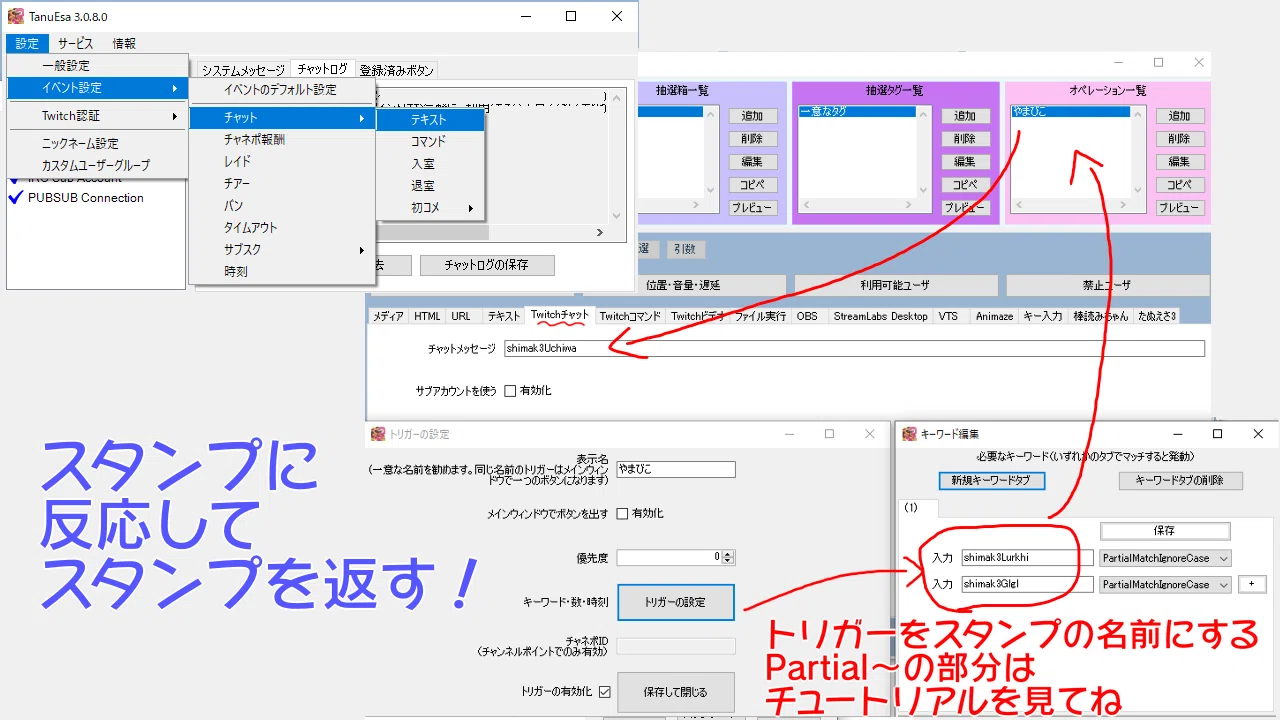Click the 表示名 field containing やまびこ
1280x720 pixels.
pos(675,469)
